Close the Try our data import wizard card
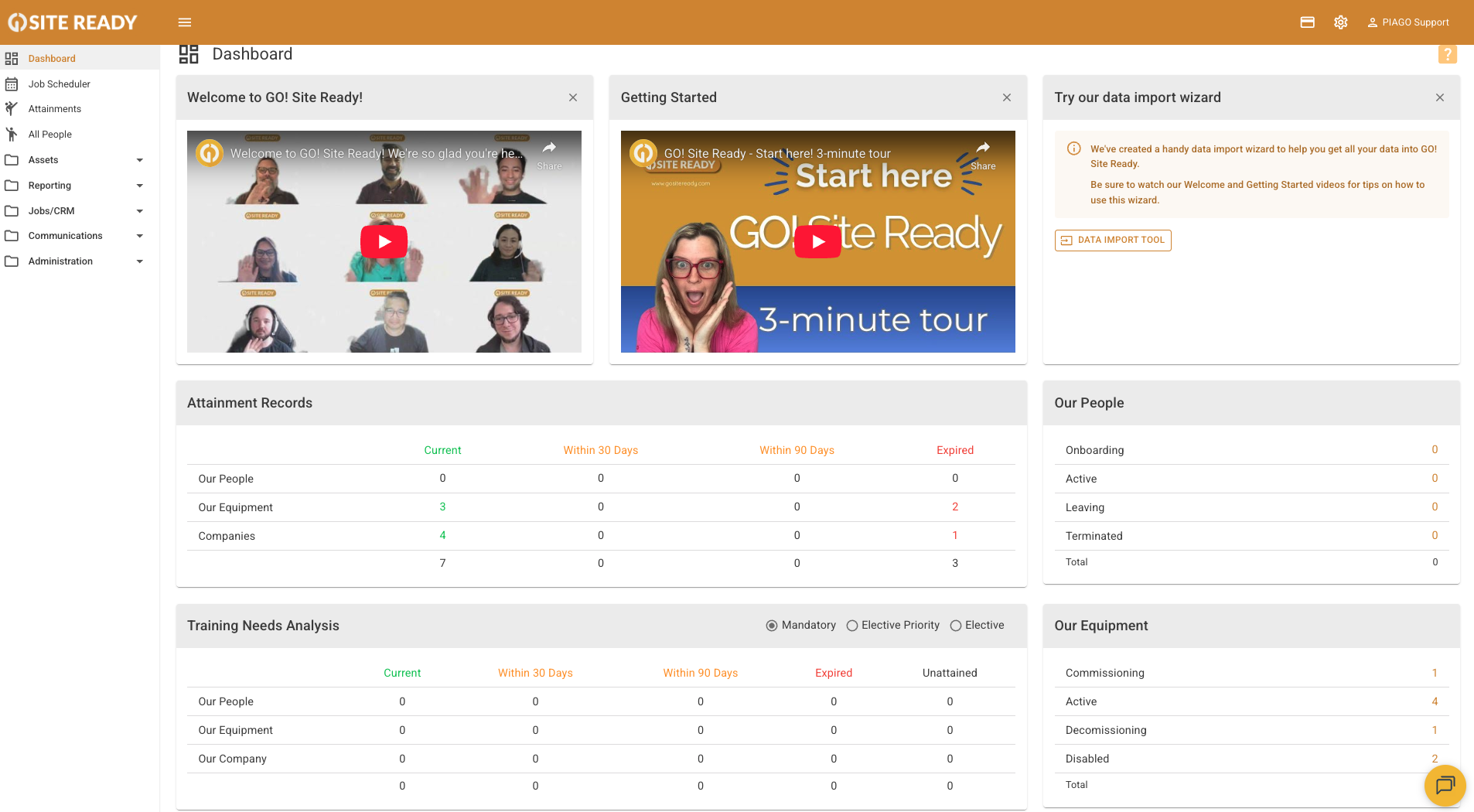The image size is (1474, 812). (x=1439, y=97)
